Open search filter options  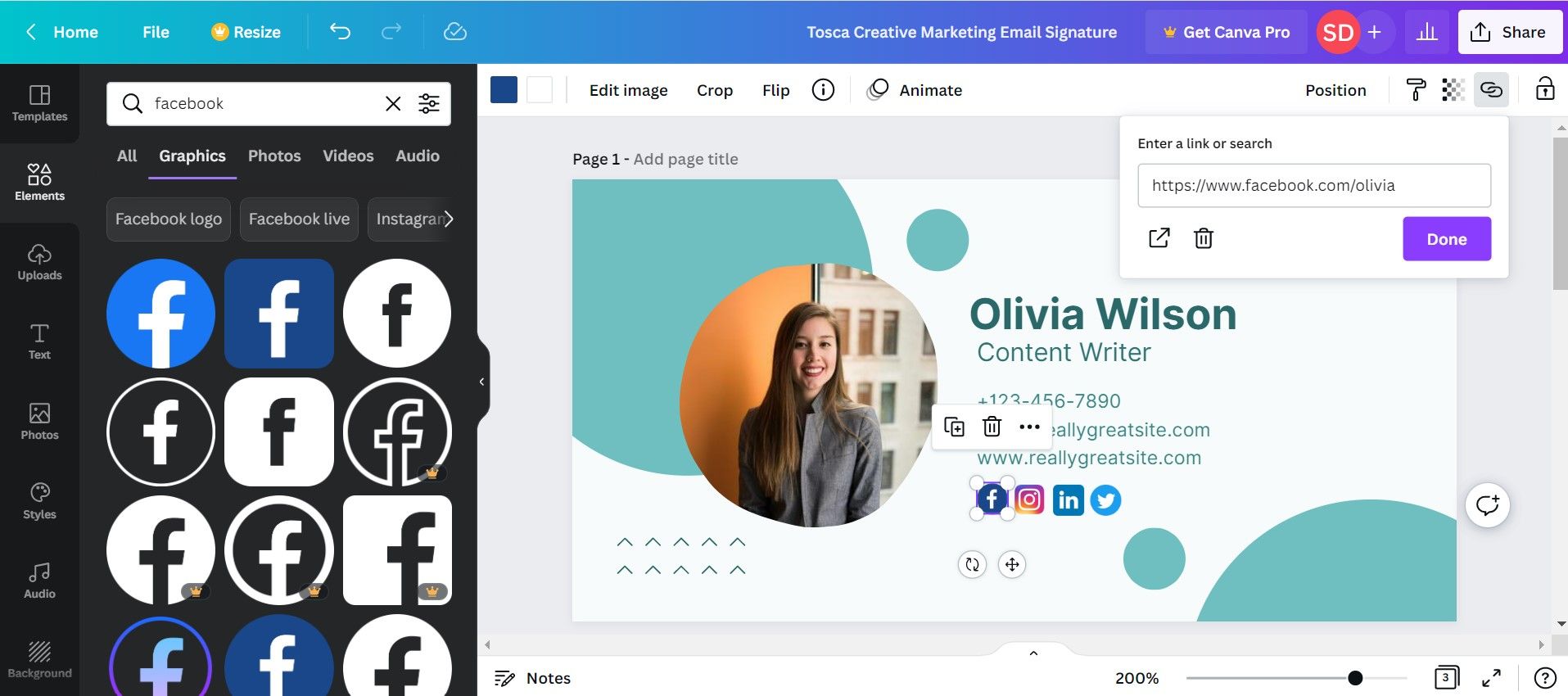tap(429, 103)
